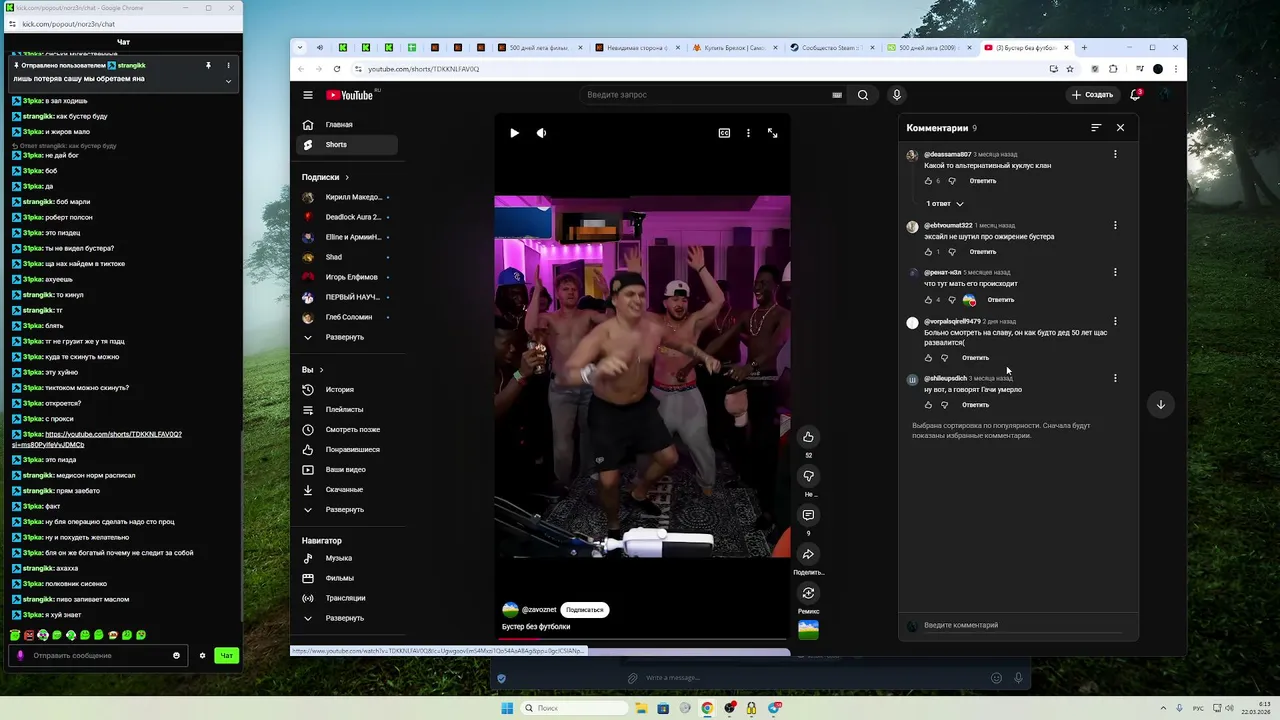Screen dimensions: 1280x720
Task: Open options for @shileupsdich comment
Action: (1115, 378)
